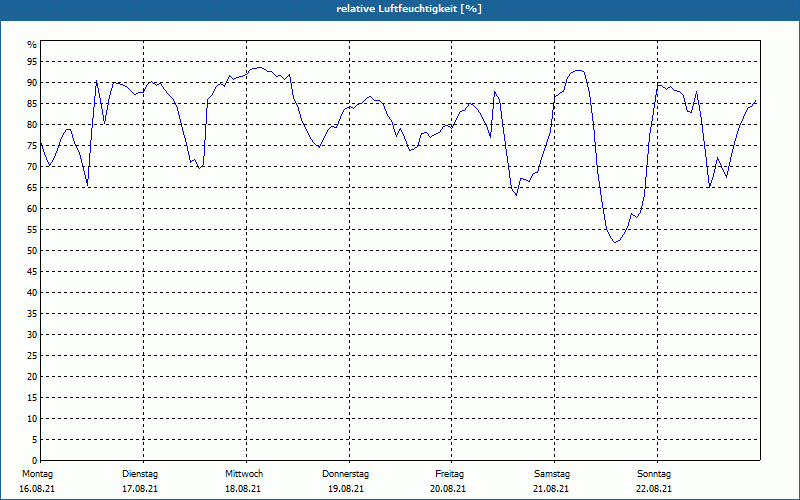This screenshot has width=800, height=500.
Task: Select the y-axis value 60
Action: [32, 209]
